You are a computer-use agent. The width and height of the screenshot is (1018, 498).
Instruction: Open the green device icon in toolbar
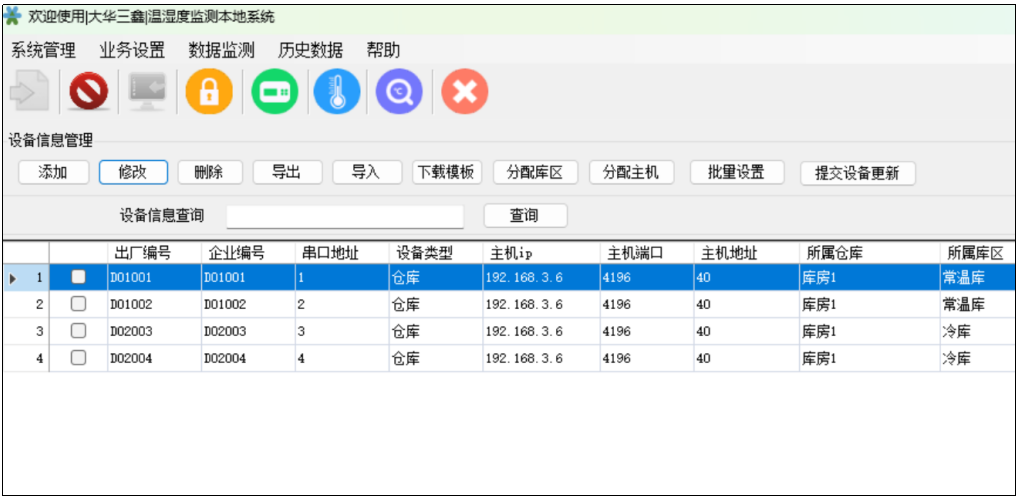pos(273,93)
